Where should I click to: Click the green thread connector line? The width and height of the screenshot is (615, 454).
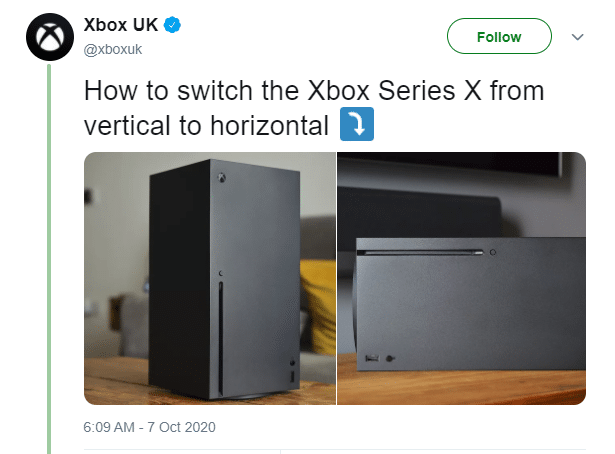click(49, 259)
